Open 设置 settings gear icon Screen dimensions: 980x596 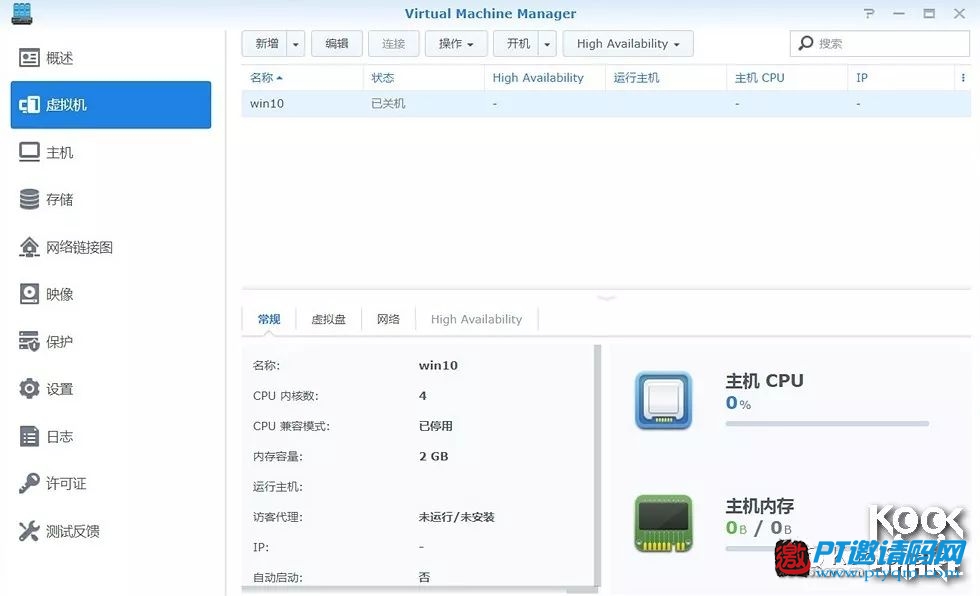click(30, 389)
